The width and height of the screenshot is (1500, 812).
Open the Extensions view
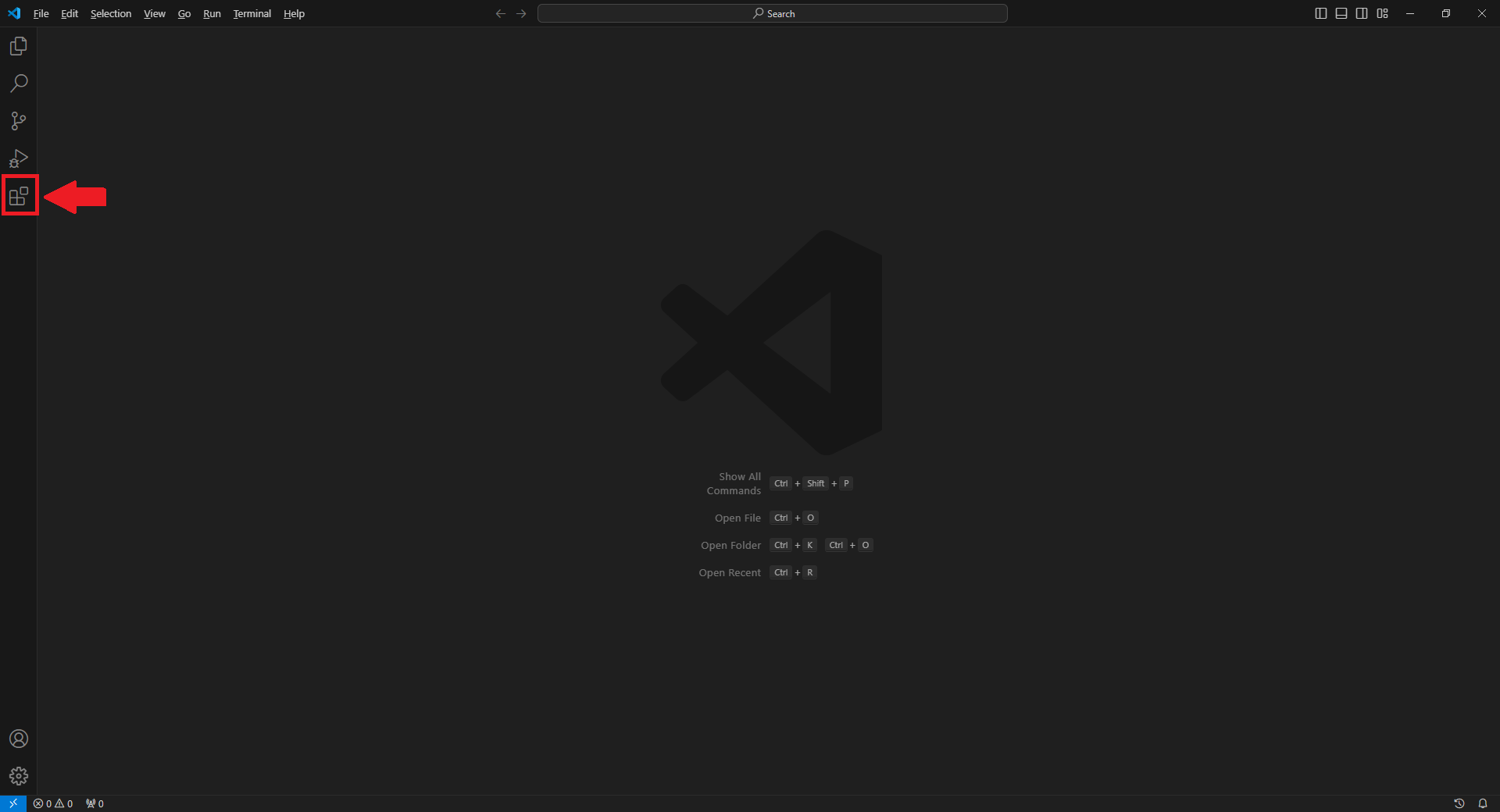pyautogui.click(x=19, y=195)
